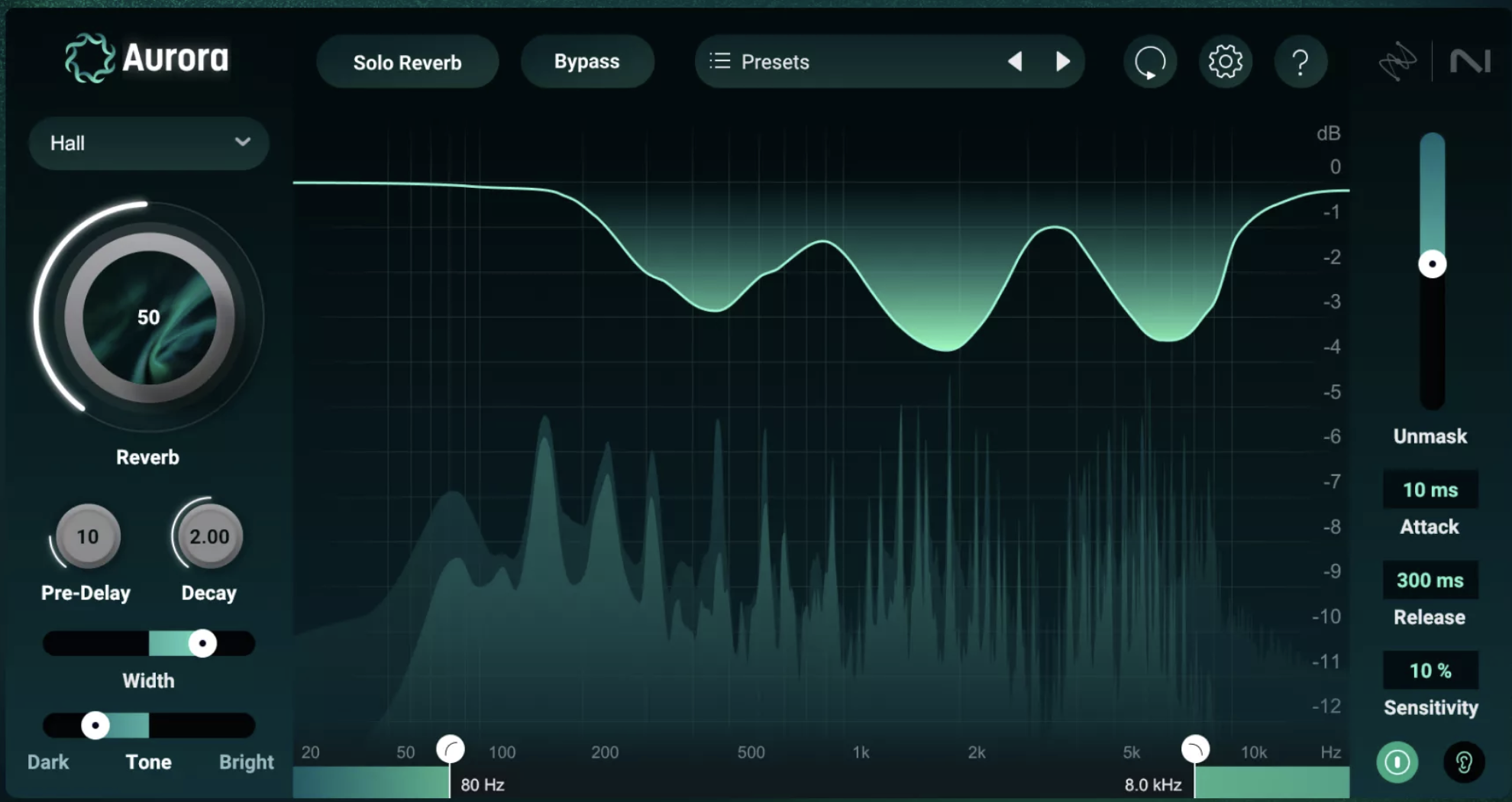Toggle Solo Reverb on

[x=407, y=62]
